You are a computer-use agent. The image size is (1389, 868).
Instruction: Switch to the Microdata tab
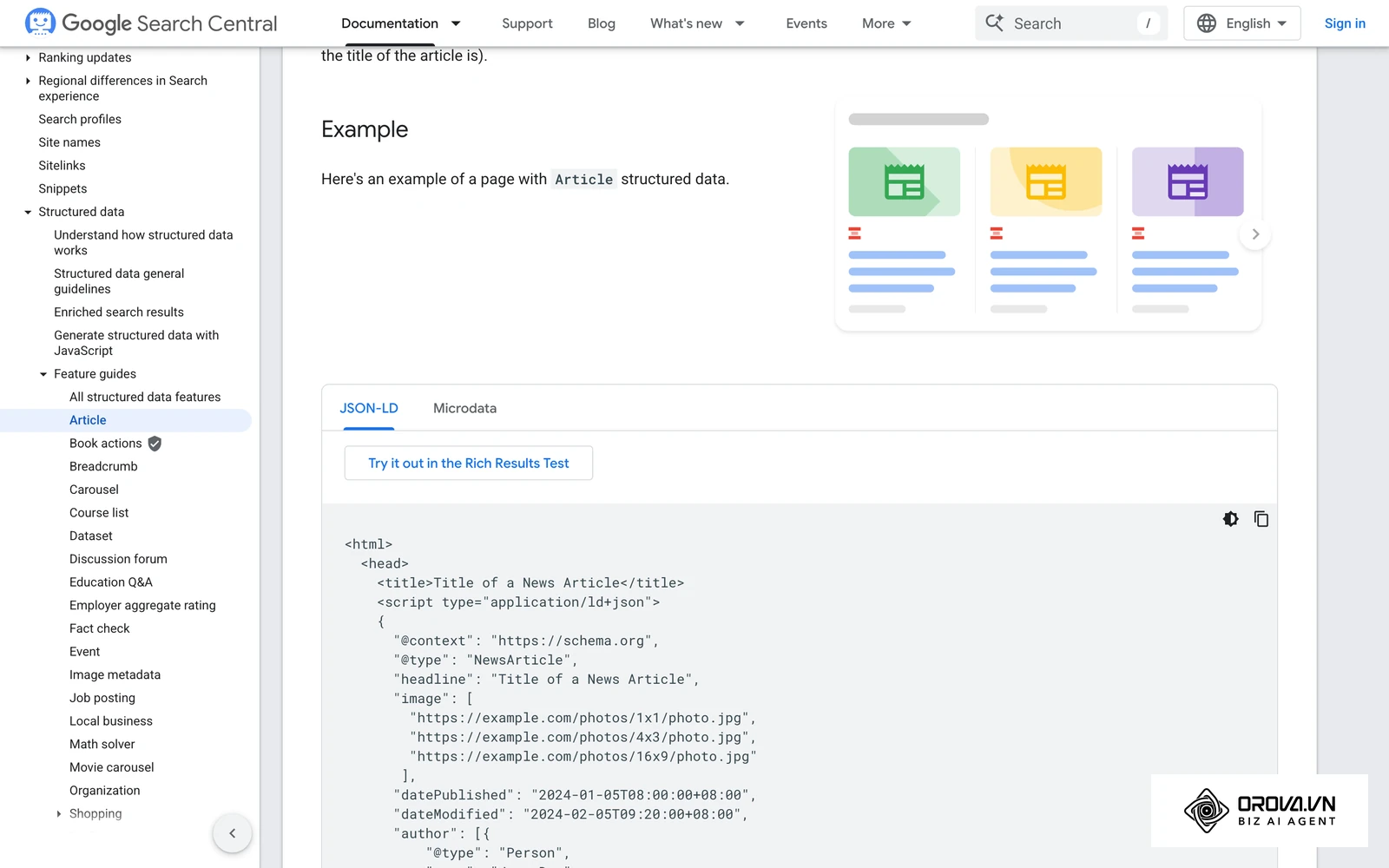pos(464,408)
